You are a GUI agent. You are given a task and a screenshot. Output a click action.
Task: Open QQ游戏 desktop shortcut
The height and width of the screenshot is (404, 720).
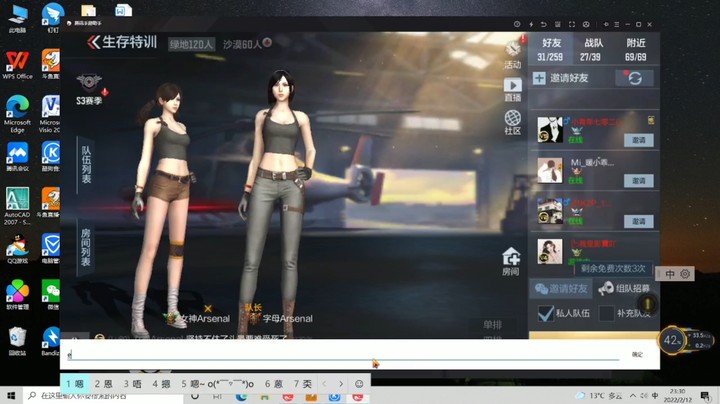coord(17,249)
